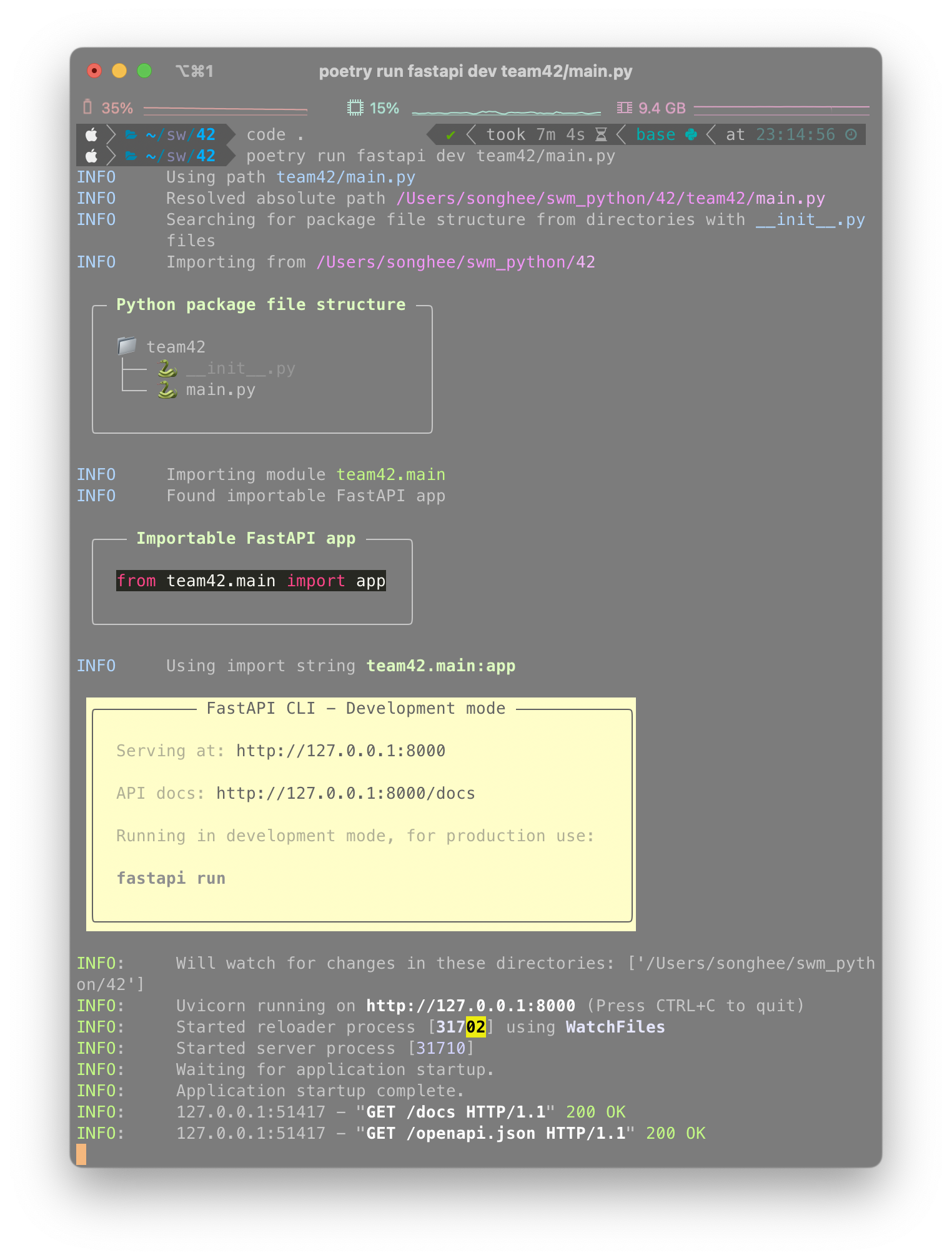
Task: Open the serving URL http://127.0.0.1:8000
Action: click(x=340, y=751)
